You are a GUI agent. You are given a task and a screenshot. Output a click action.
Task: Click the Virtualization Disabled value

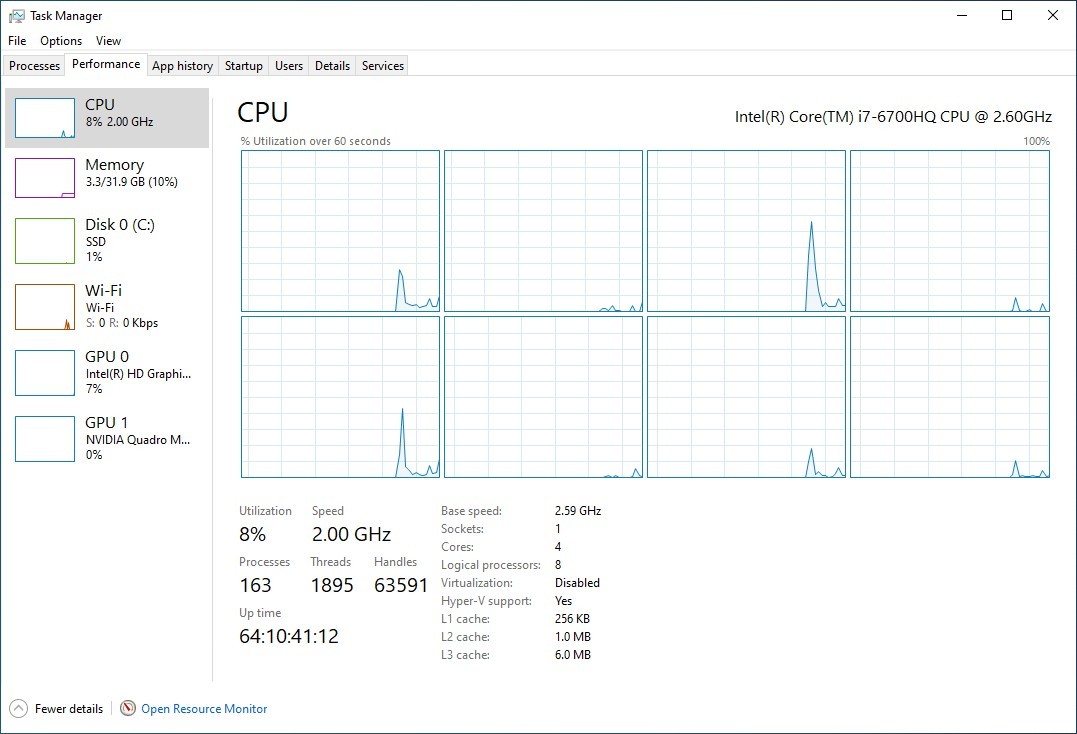tap(577, 583)
